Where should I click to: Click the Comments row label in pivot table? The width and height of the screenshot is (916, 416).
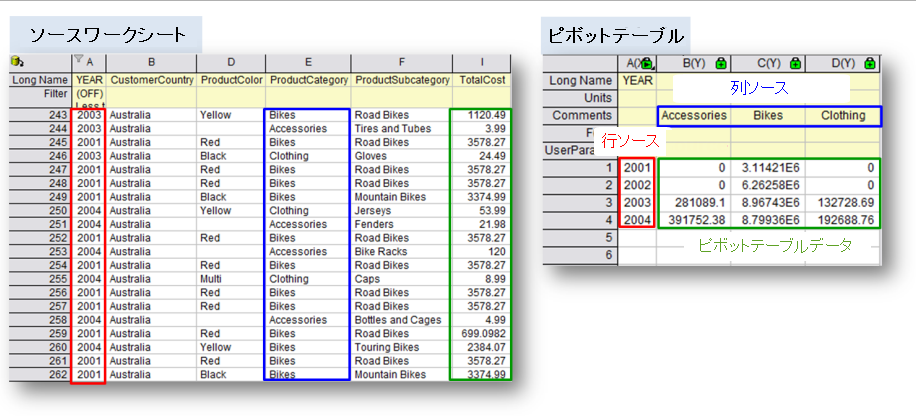[x=580, y=116]
